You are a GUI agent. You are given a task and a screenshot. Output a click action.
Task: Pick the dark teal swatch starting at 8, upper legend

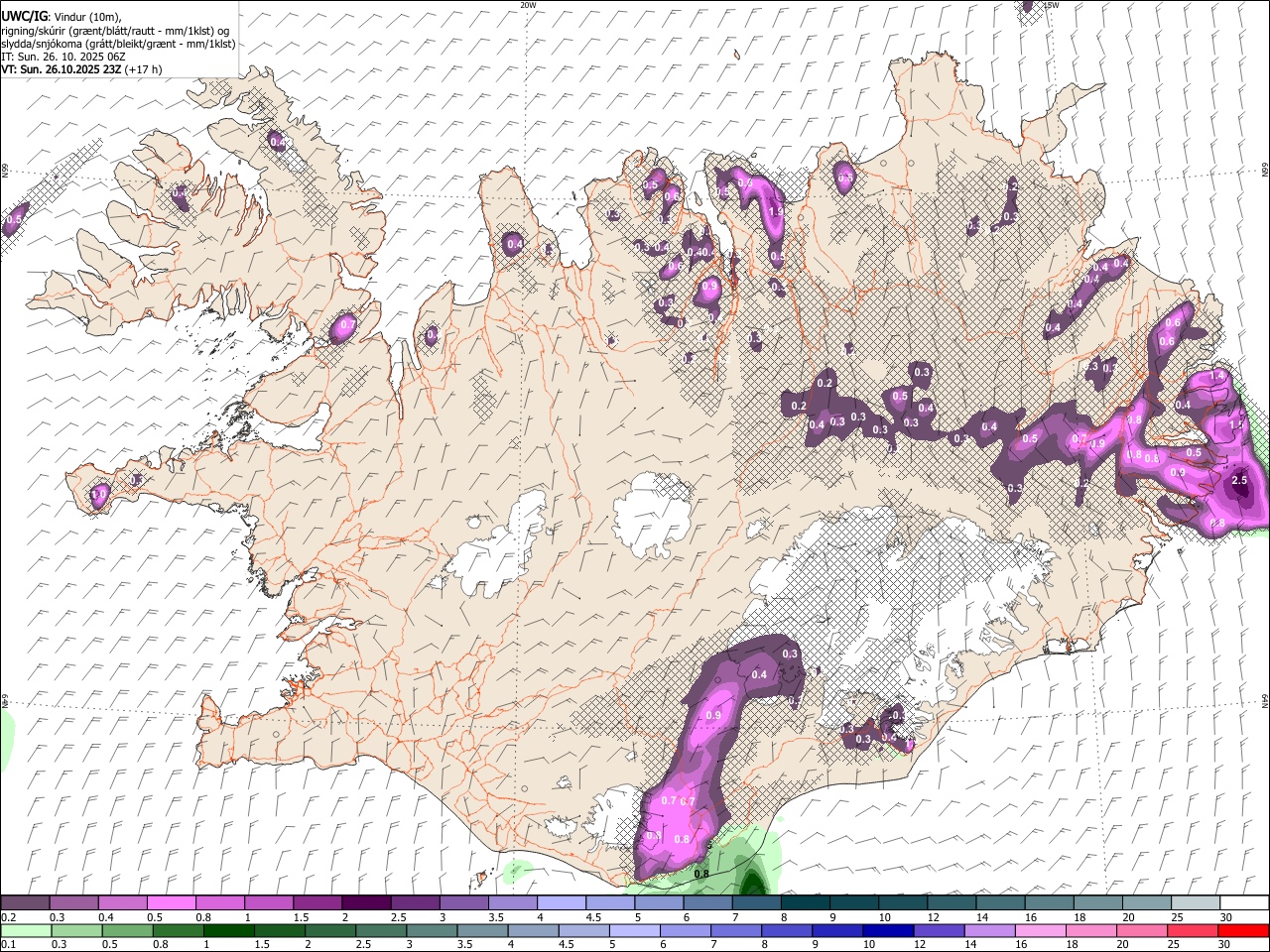point(806,903)
